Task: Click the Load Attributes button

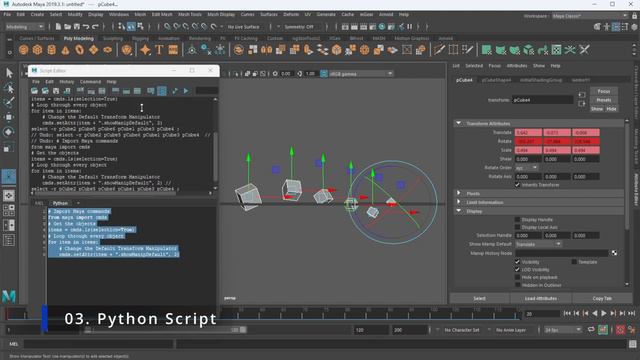Action: [540, 298]
